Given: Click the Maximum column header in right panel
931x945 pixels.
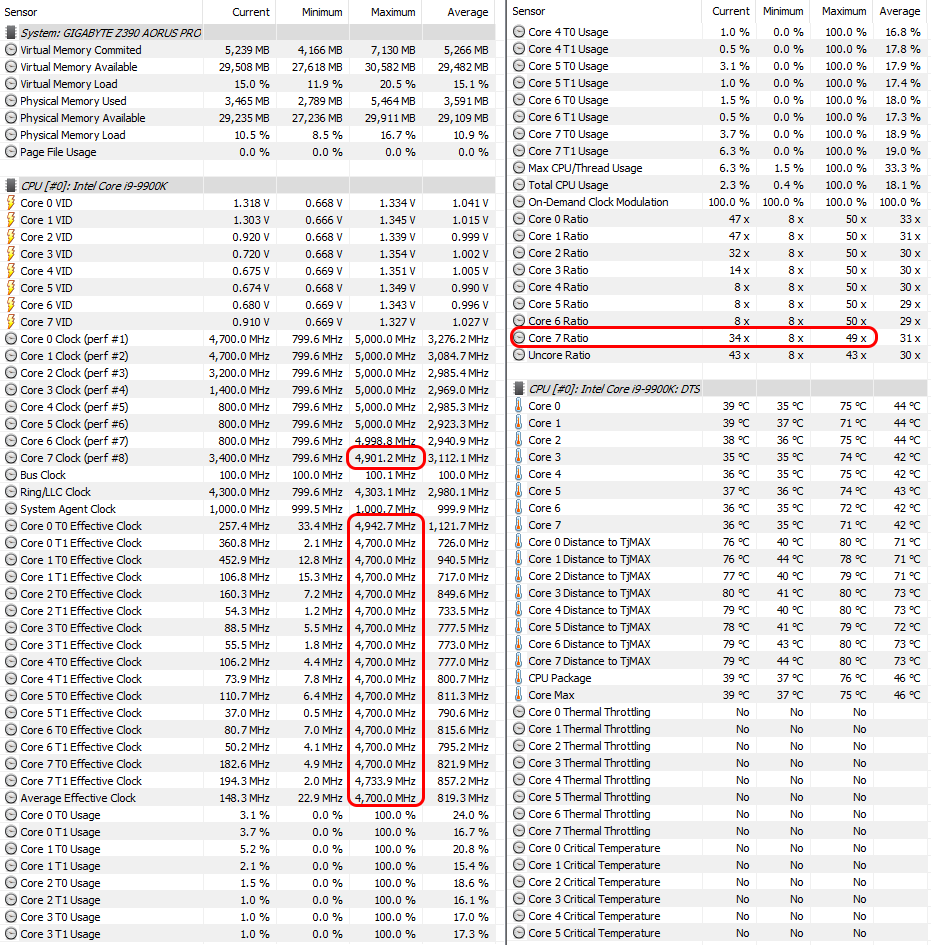Looking at the screenshot, I should pos(841,11).
